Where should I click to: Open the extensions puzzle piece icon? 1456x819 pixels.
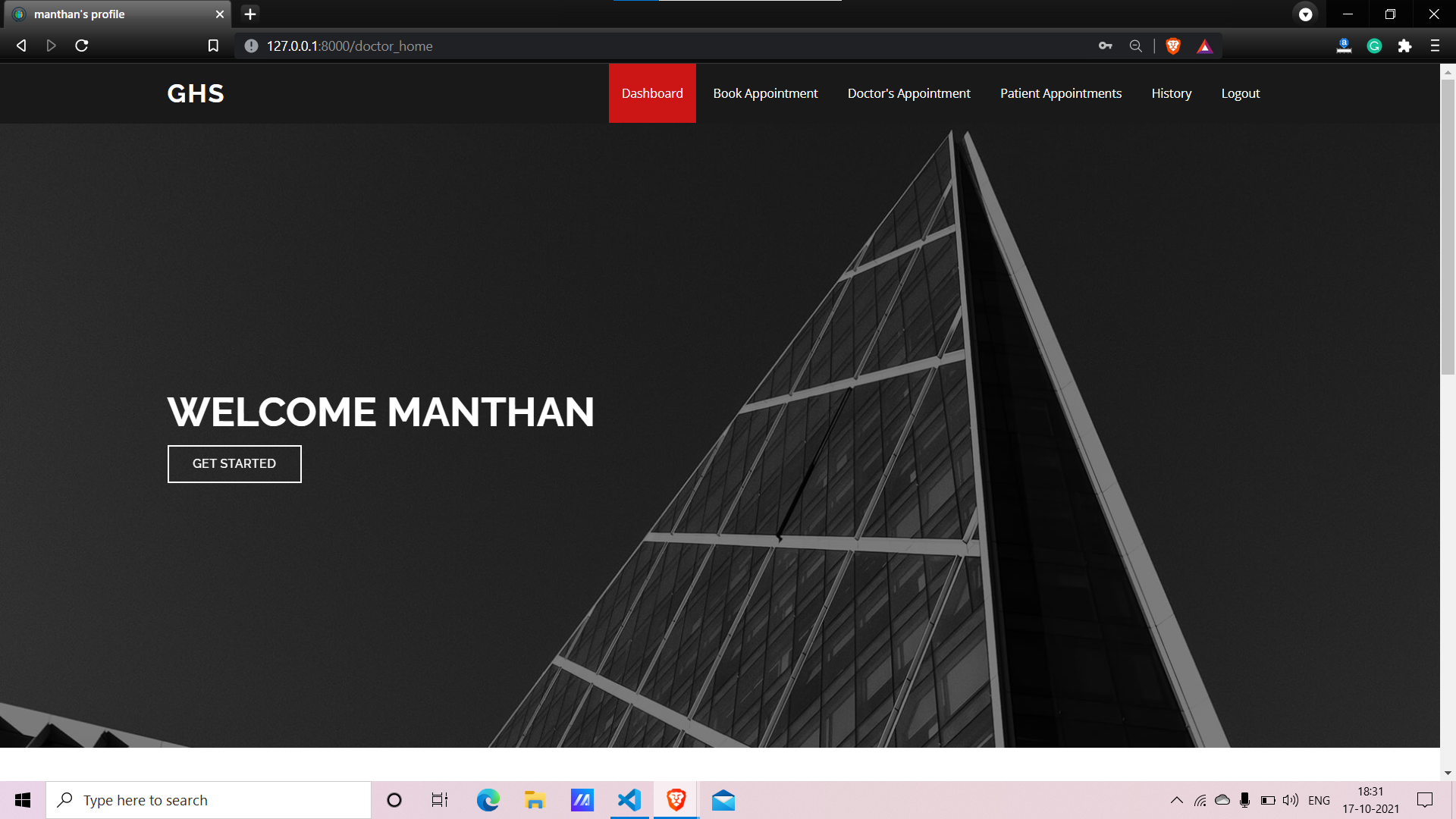[x=1404, y=45]
